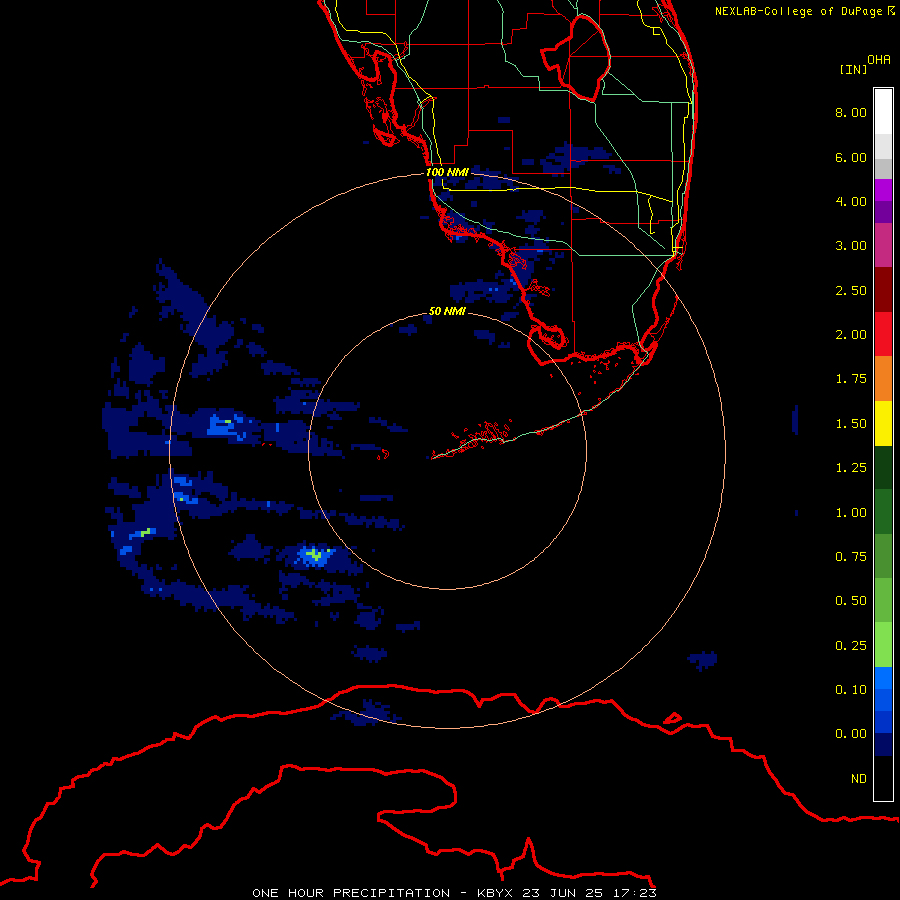
Task: Click the 8.00 legend value
Action: tap(851, 112)
